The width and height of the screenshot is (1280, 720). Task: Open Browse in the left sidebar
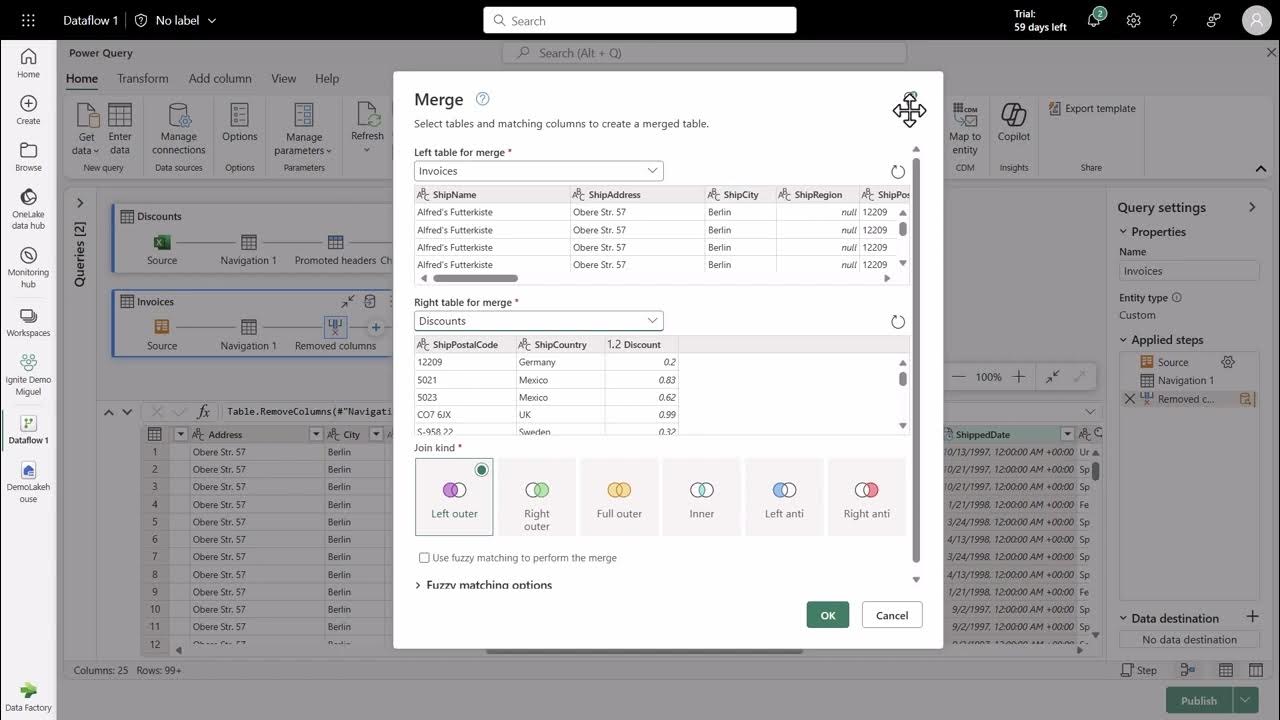point(28,157)
